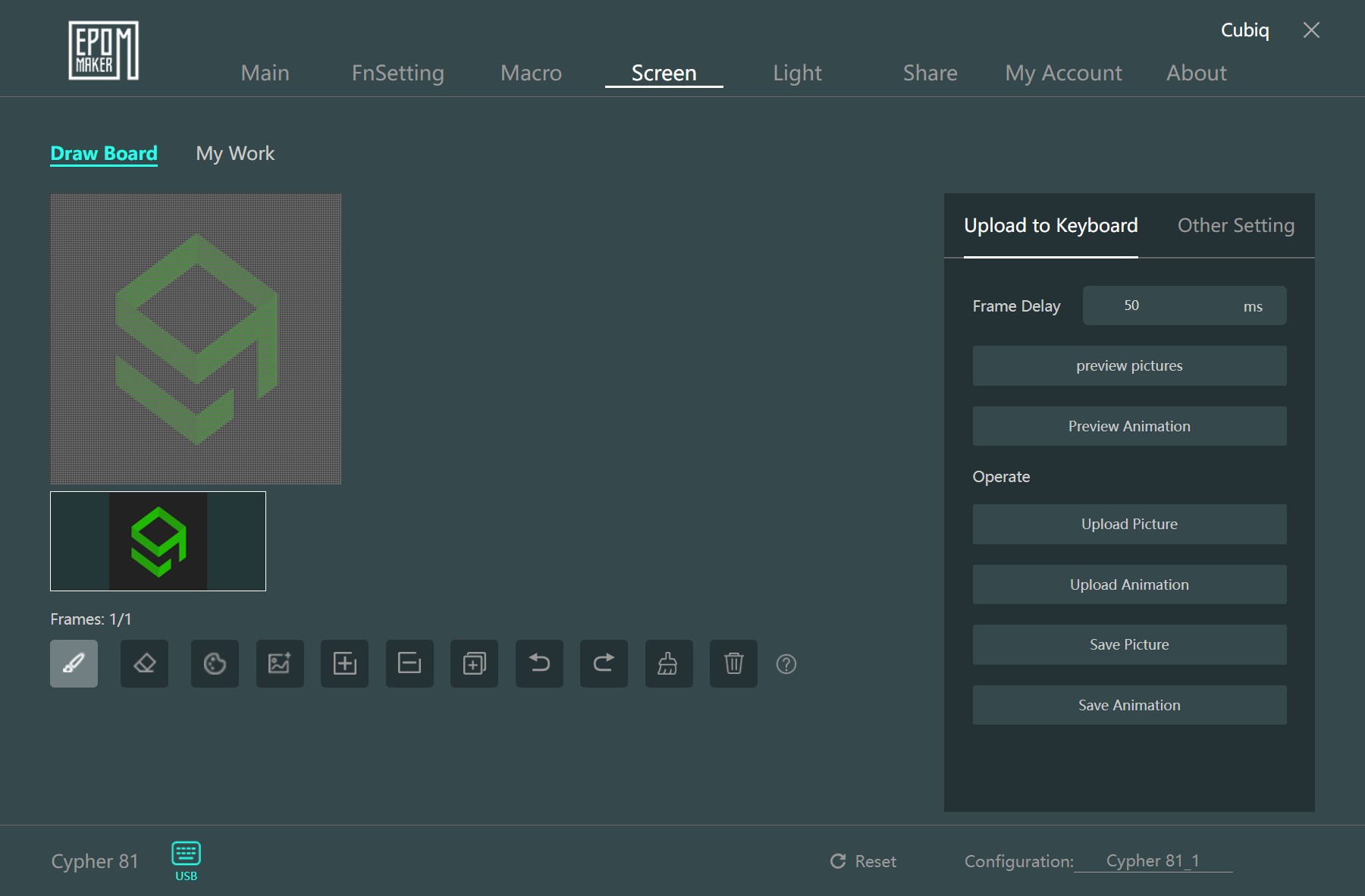Select the Upload to Keyboard panel tab
1365x896 pixels.
(1051, 226)
